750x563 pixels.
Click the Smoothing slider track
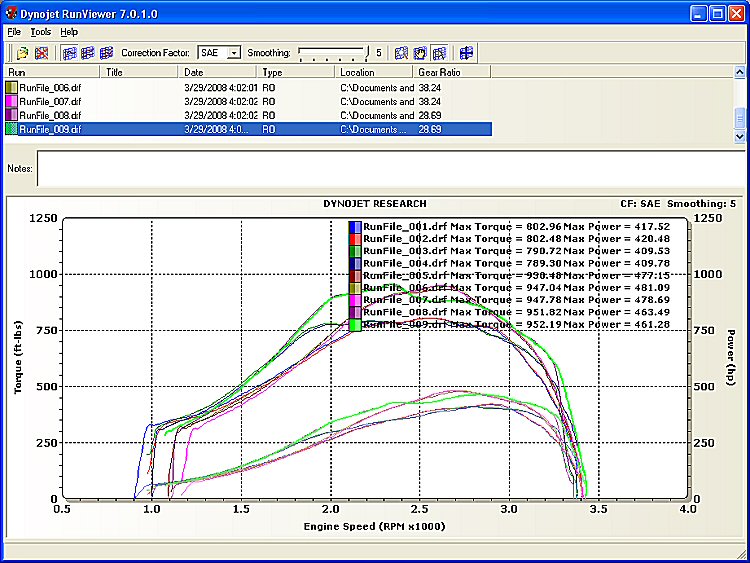[x=332, y=52]
